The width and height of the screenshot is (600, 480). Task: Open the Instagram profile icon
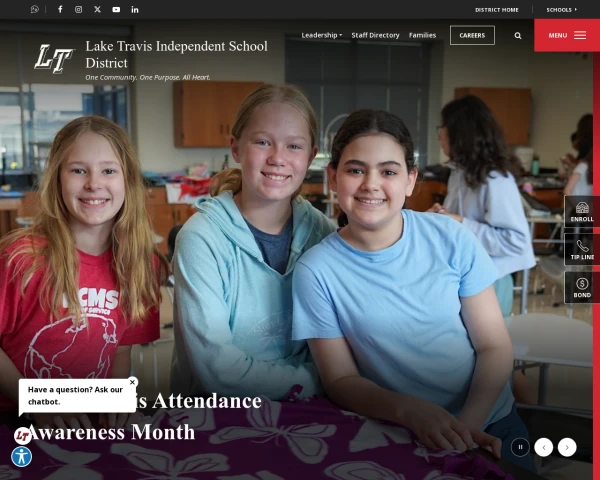[x=79, y=9]
